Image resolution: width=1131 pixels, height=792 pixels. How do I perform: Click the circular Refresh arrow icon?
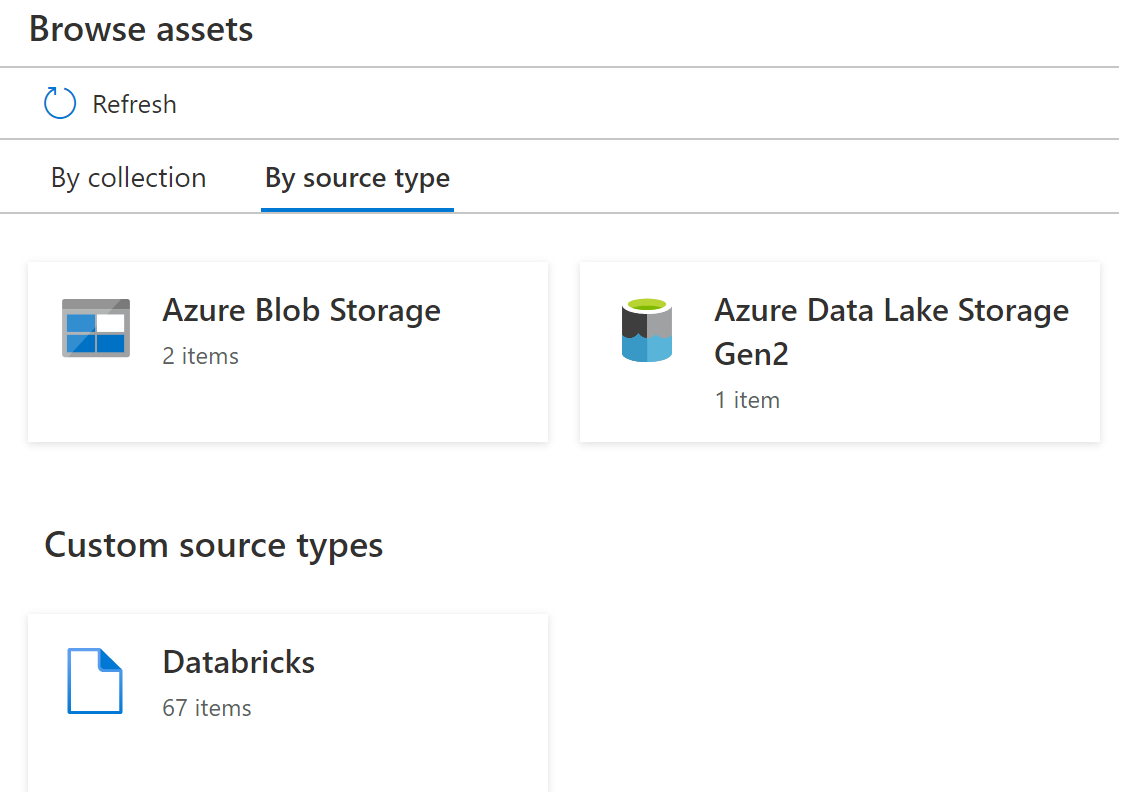[x=60, y=104]
